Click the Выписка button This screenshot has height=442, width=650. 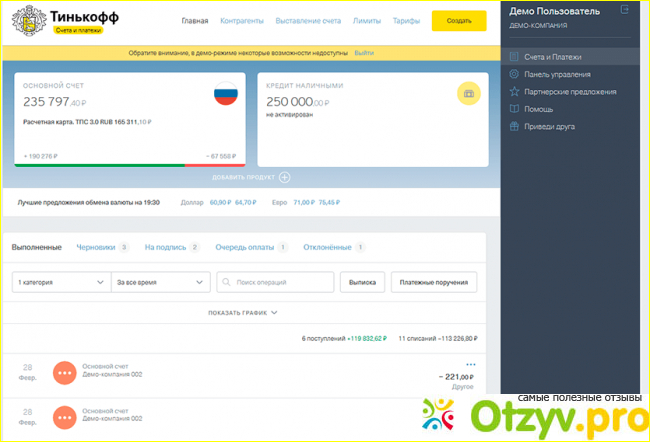click(x=362, y=283)
